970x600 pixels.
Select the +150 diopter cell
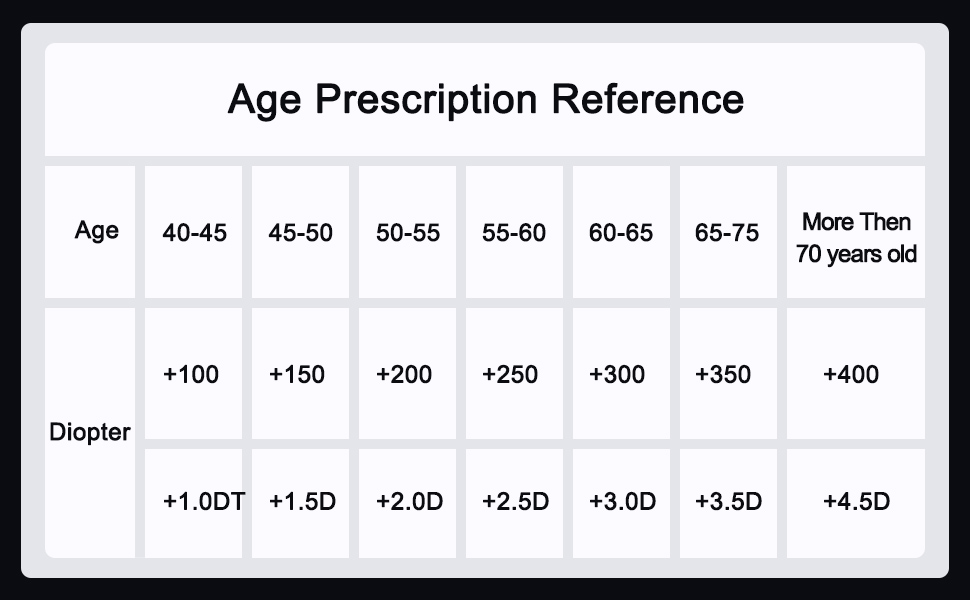297,375
